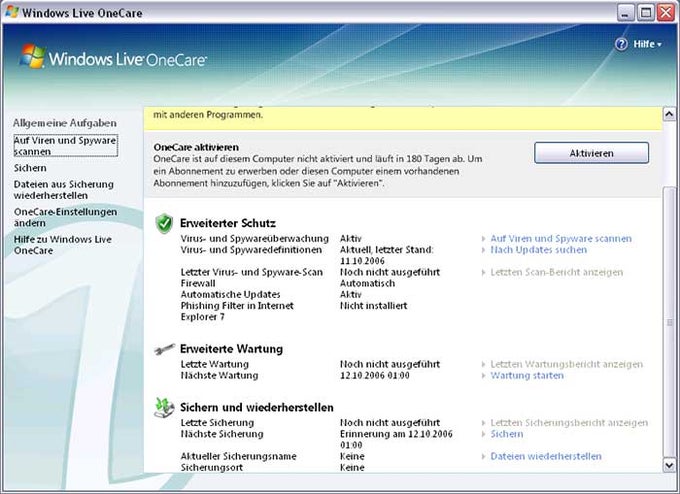The height and width of the screenshot is (494, 680).
Task: Click the green shield Erweiterter Schutz icon
Action: coord(164,224)
